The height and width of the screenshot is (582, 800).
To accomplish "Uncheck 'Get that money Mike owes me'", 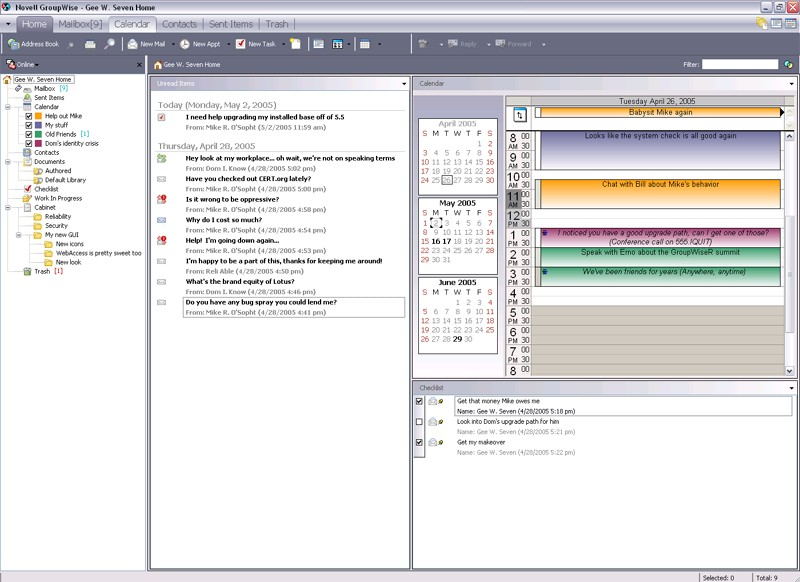I will [419, 401].
